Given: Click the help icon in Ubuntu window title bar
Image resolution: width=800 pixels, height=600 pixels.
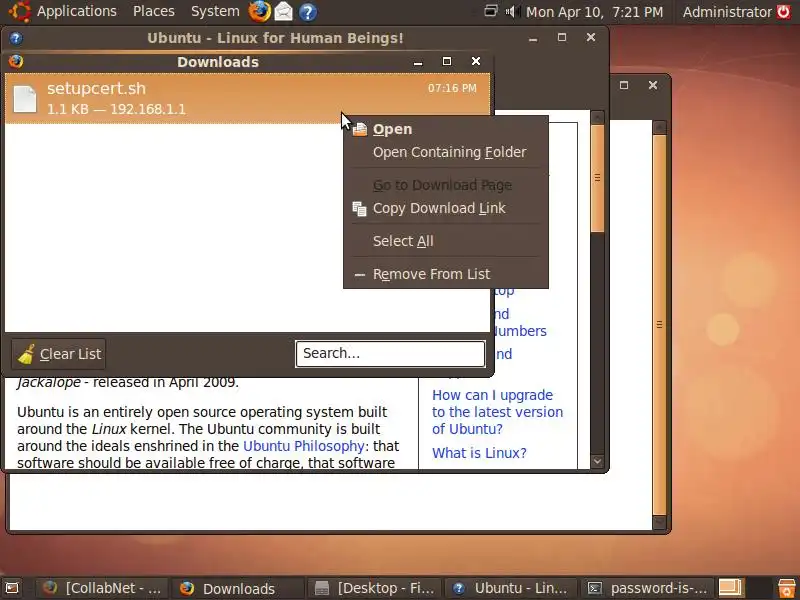Looking at the screenshot, I should click(16, 38).
